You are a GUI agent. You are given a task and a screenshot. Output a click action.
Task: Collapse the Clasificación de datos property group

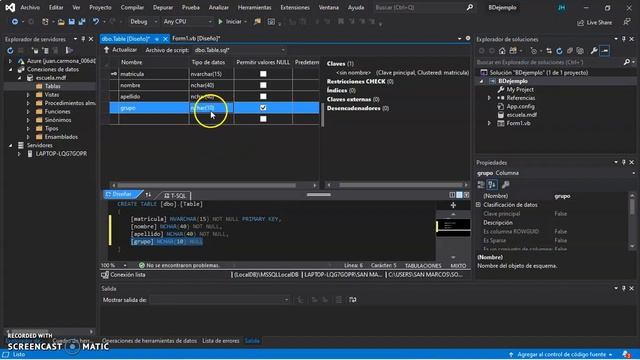(478, 205)
